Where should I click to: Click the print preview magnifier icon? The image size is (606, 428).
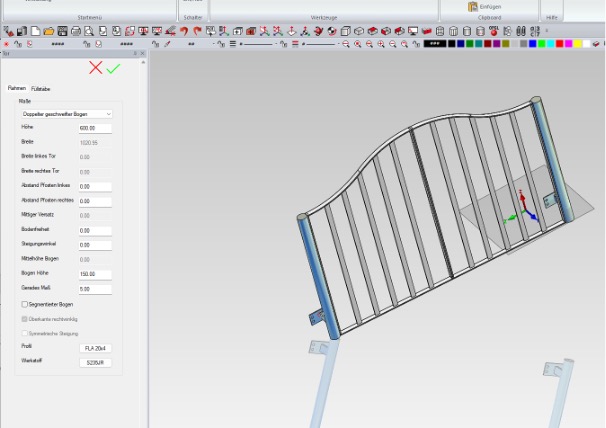click(x=89, y=31)
